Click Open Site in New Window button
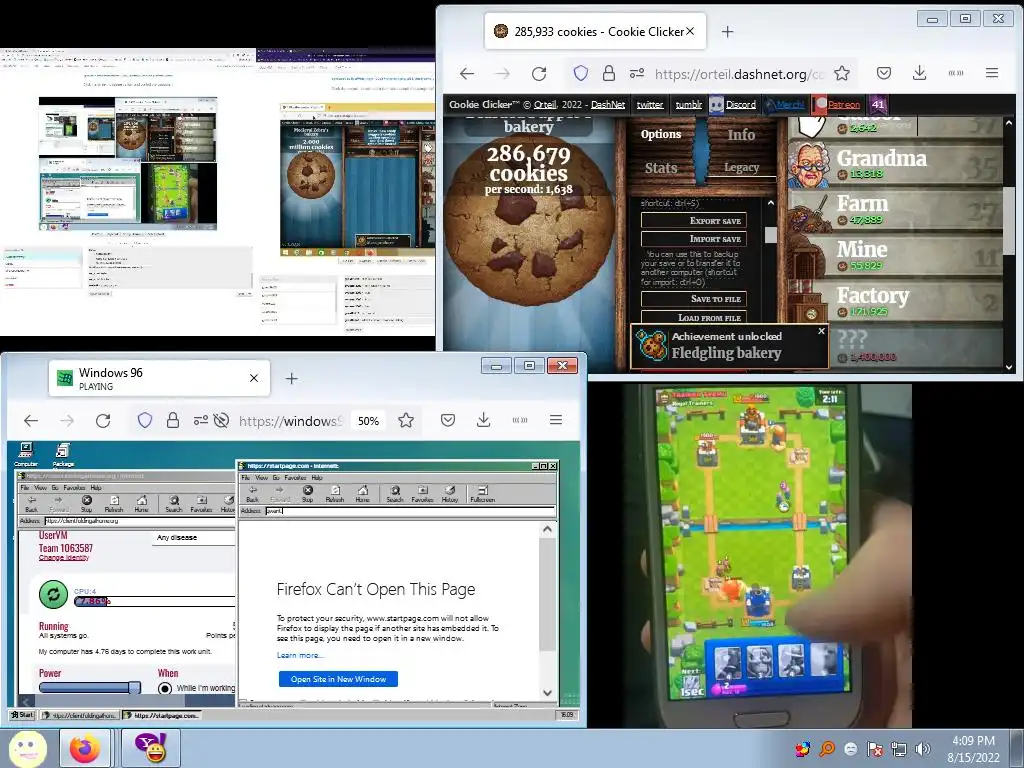1024x768 pixels. tap(338, 679)
